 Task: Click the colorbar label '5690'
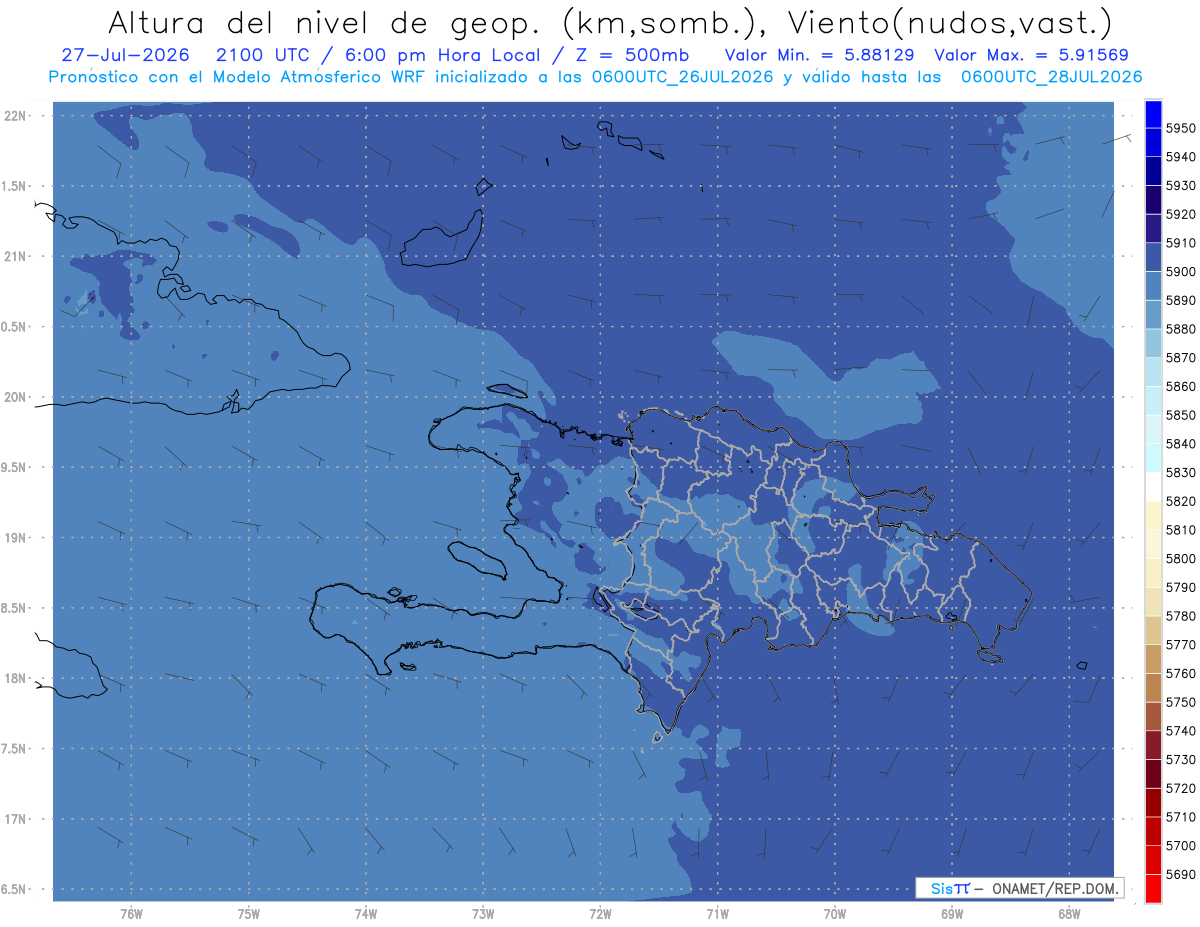(x=1181, y=874)
